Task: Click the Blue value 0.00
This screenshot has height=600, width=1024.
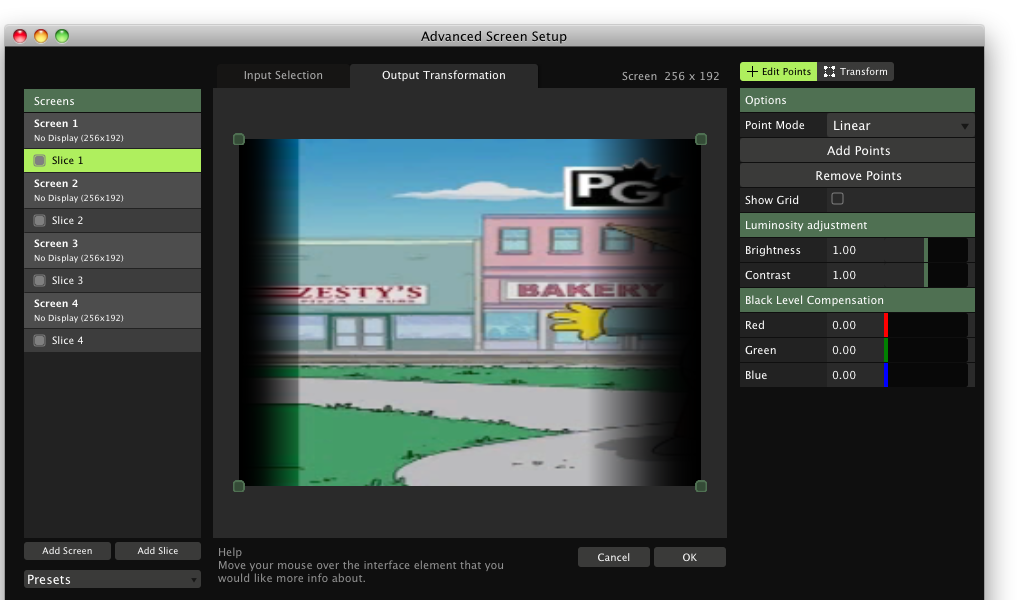Action: pyautogui.click(x=844, y=375)
